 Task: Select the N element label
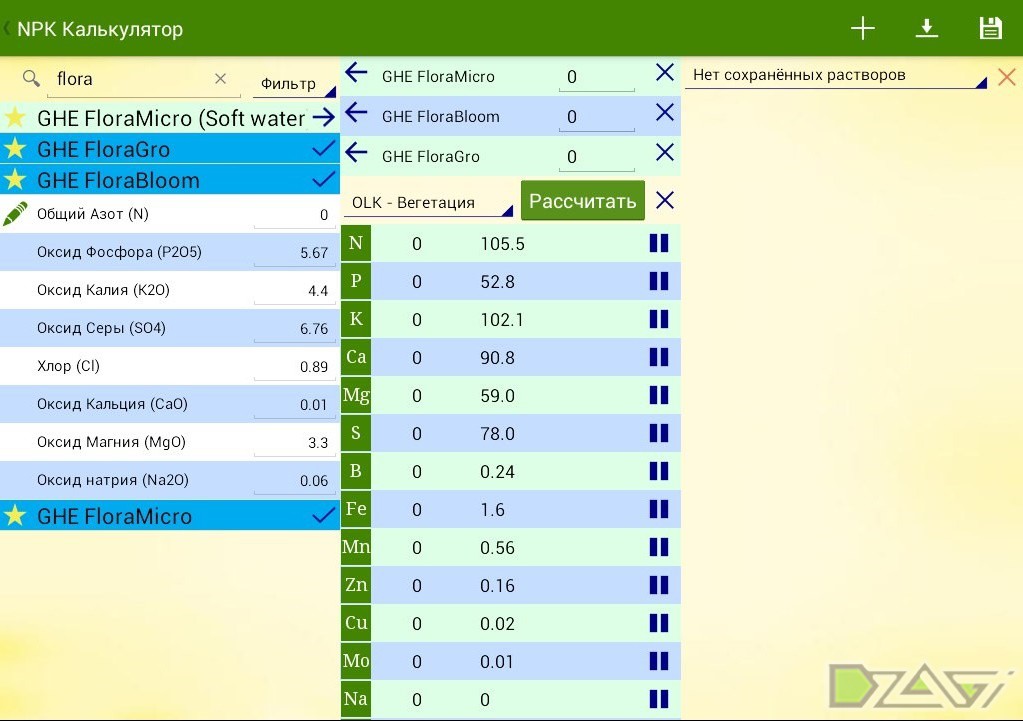coord(356,243)
